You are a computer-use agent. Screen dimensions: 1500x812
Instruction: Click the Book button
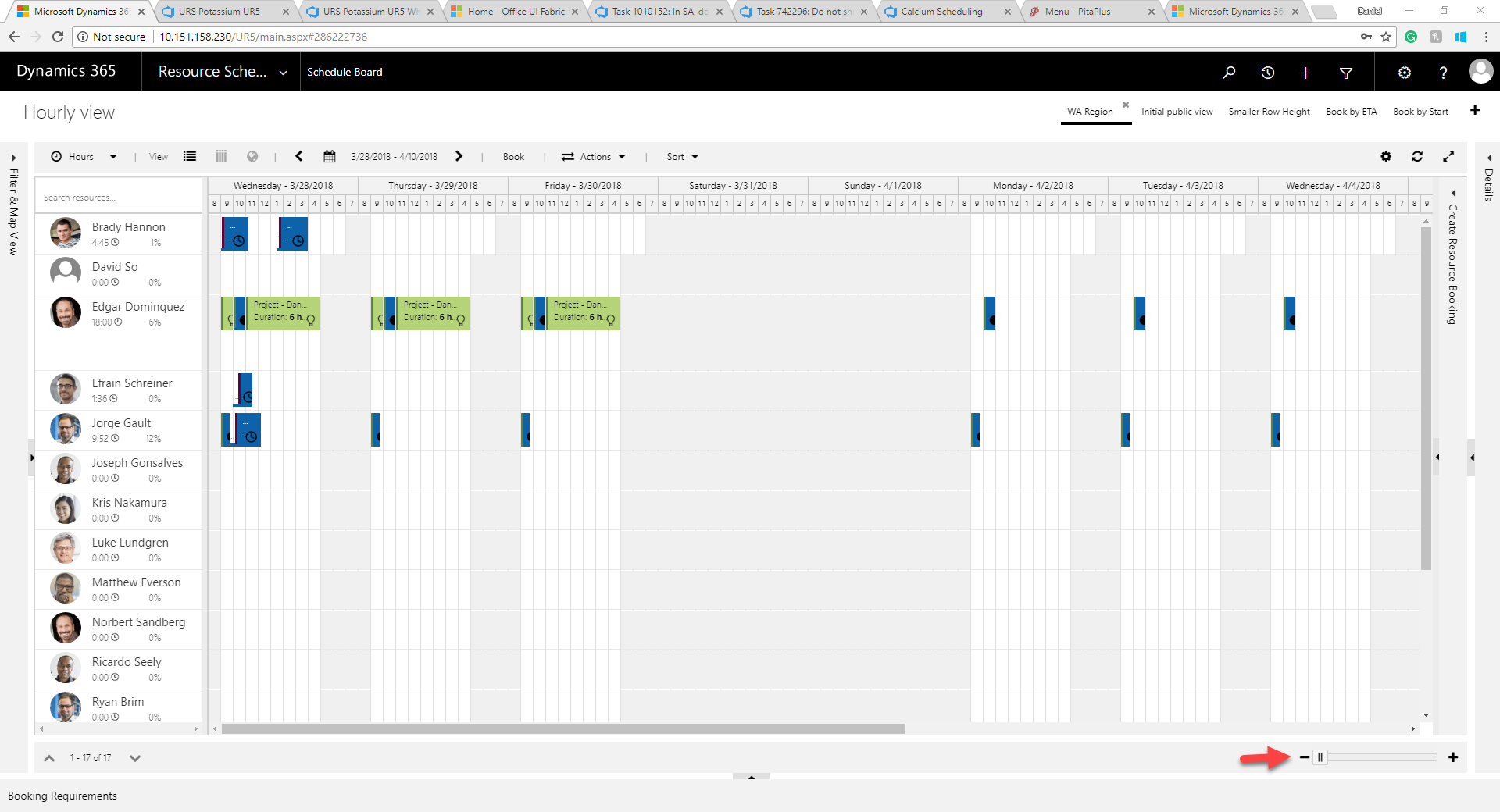[x=513, y=156]
